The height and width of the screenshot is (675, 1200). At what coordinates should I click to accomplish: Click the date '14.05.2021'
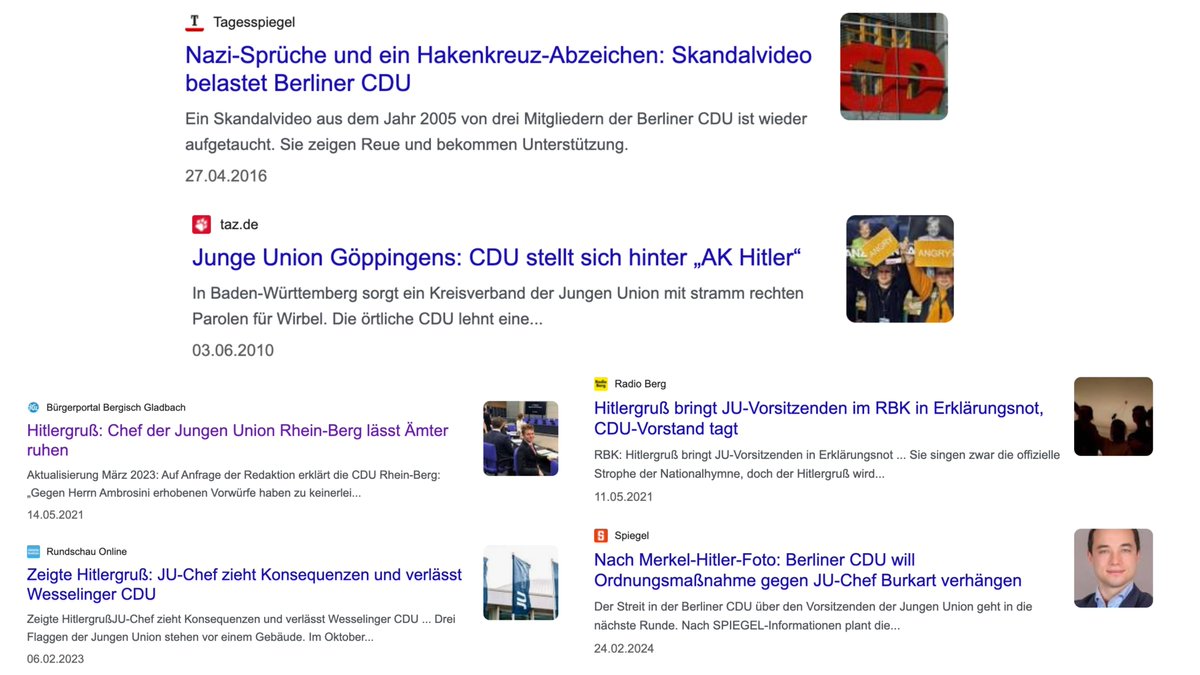pos(55,515)
